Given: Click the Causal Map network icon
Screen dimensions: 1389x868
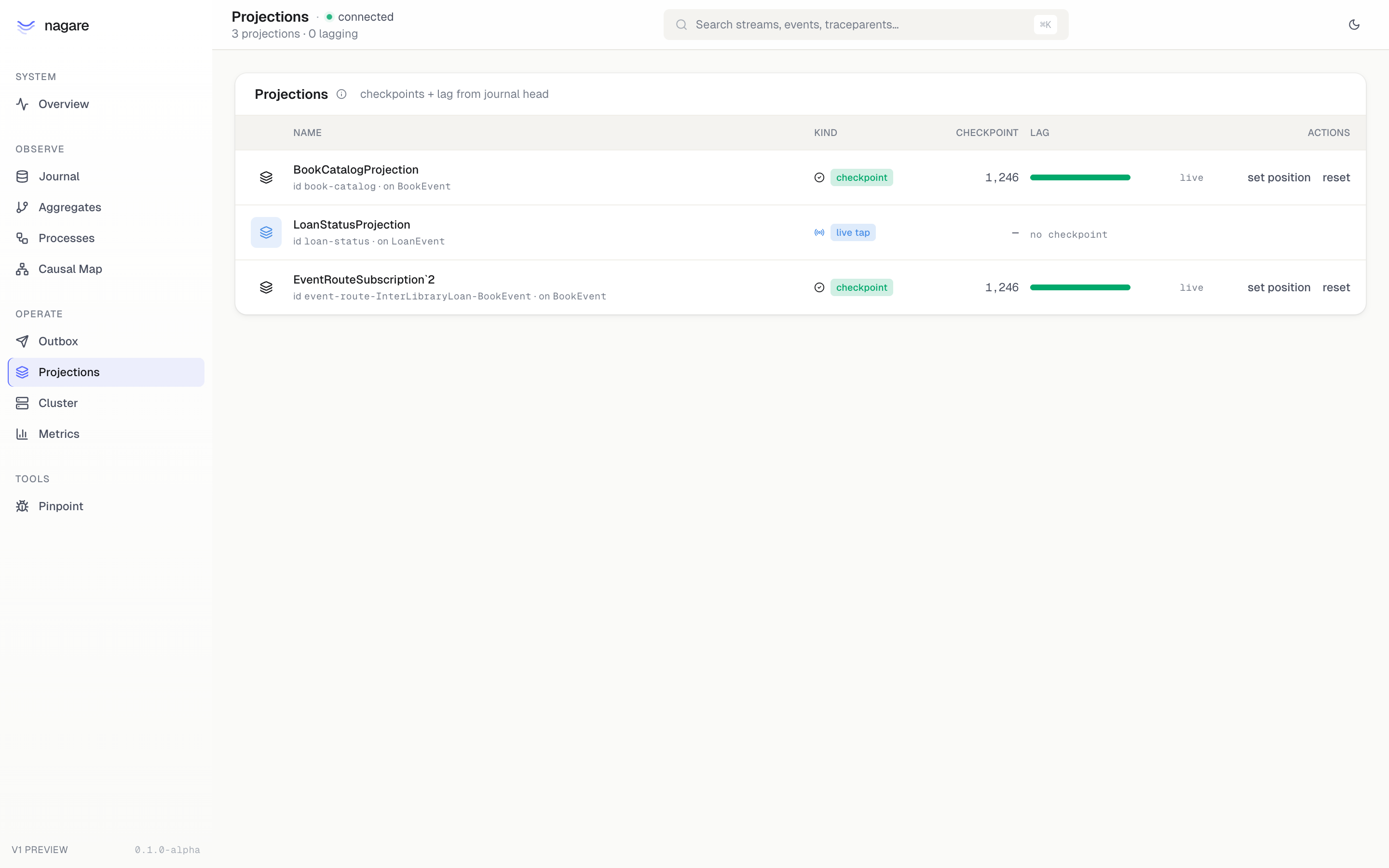Looking at the screenshot, I should (22, 269).
